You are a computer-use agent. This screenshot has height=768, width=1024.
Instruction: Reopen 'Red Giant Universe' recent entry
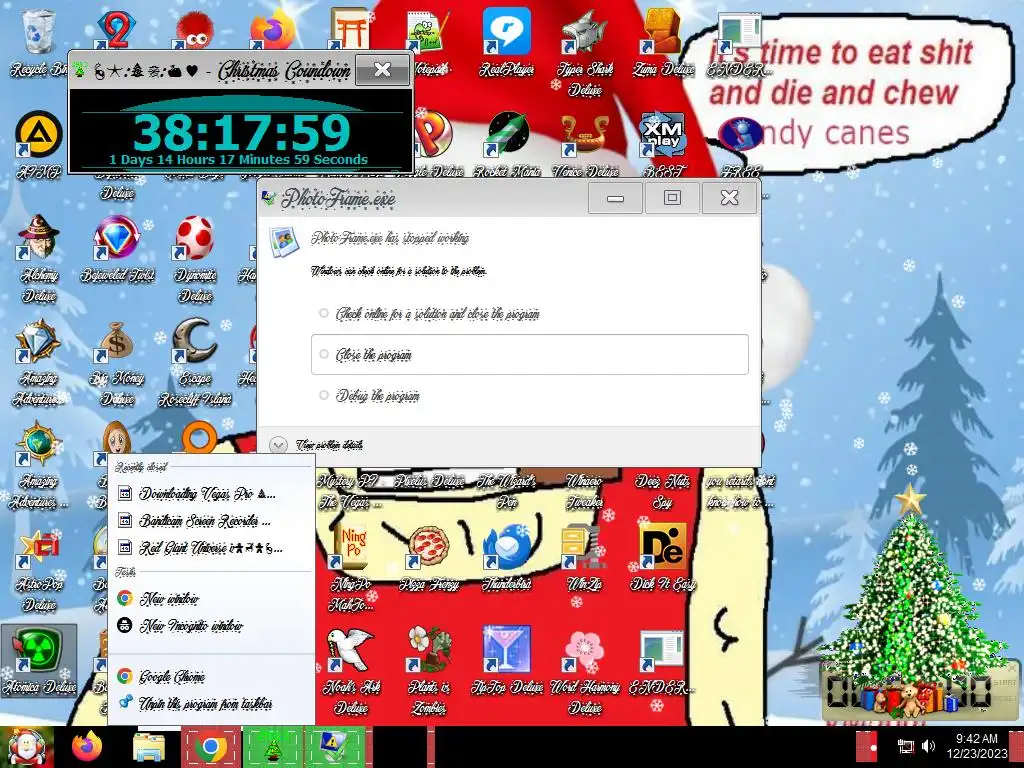(211, 548)
